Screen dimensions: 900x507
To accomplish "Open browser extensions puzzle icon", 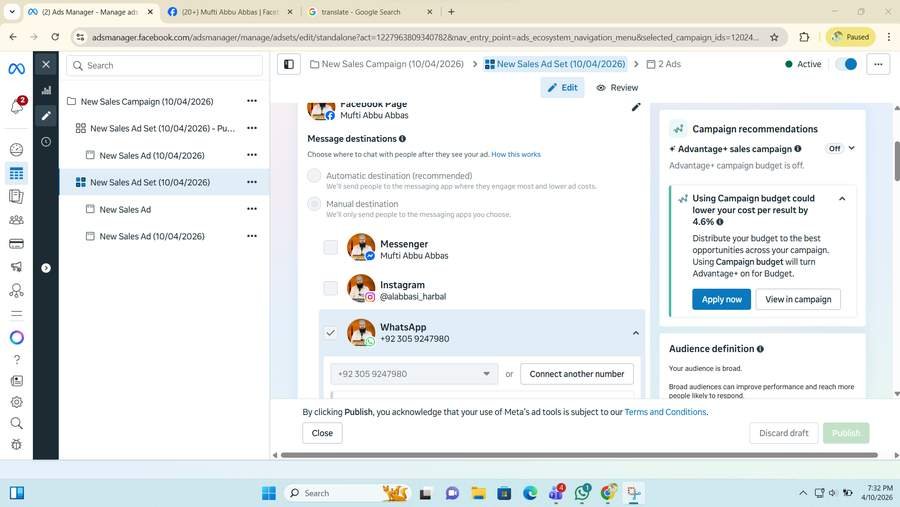I will [804, 37].
